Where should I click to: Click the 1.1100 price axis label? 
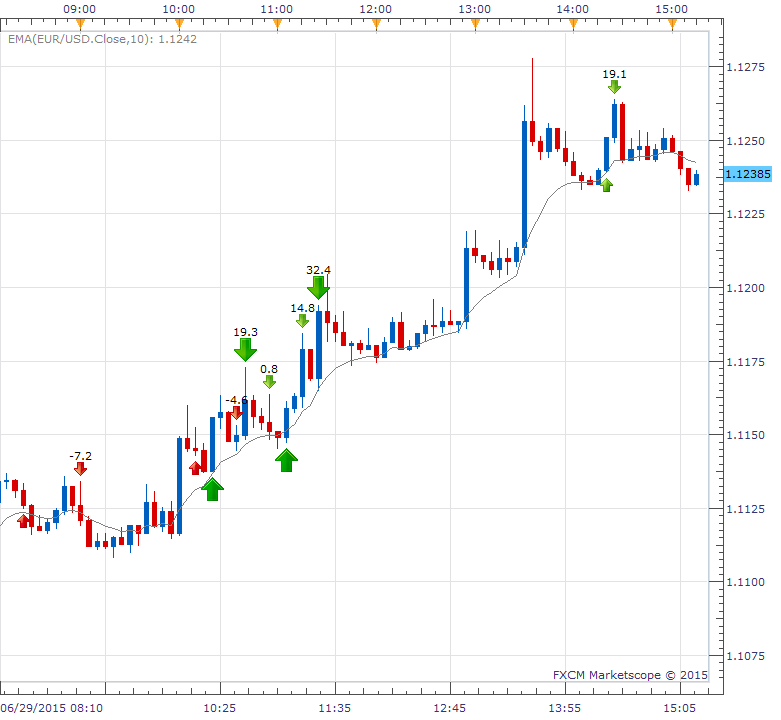(x=746, y=582)
